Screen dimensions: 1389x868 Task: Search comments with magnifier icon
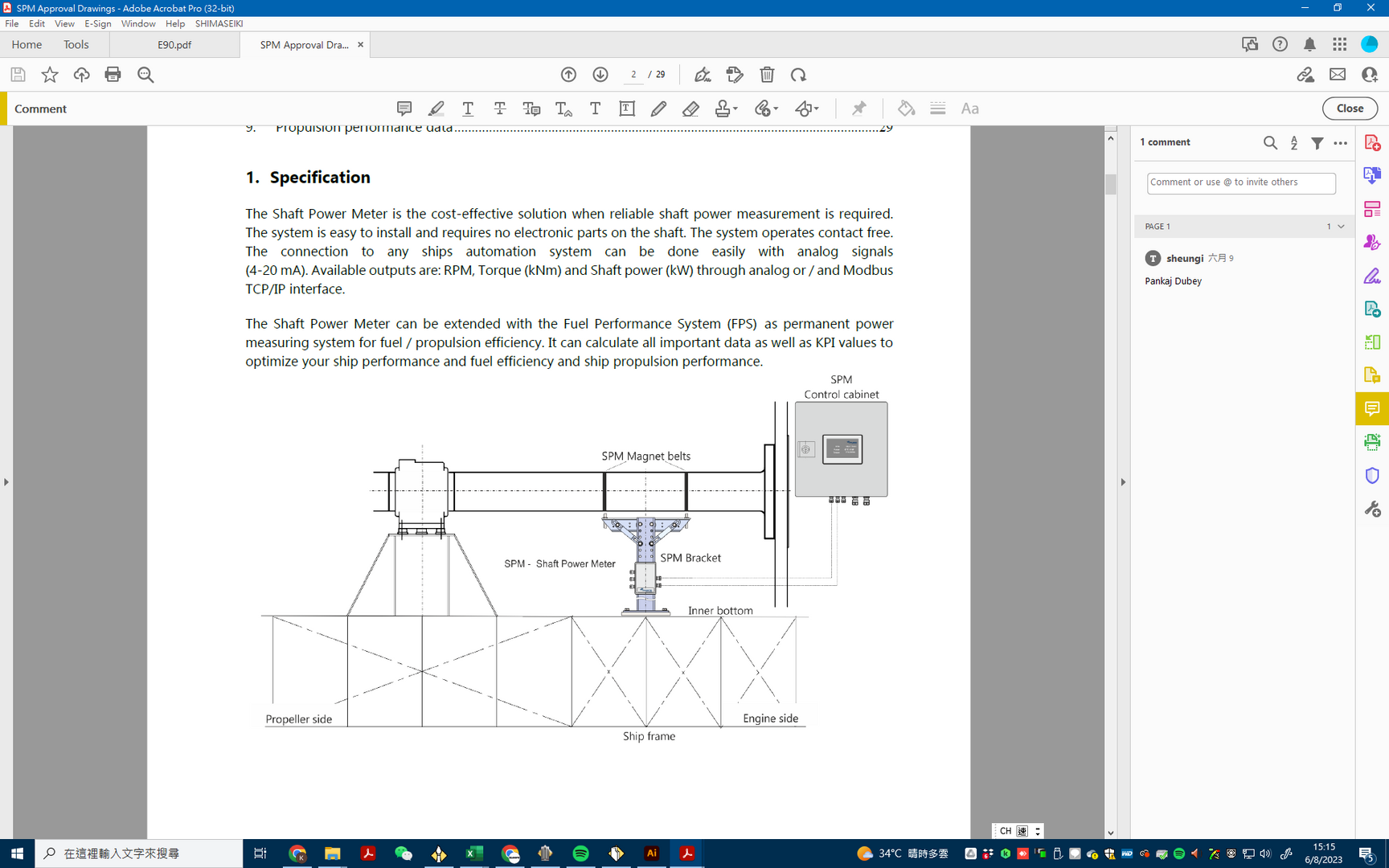[x=1270, y=142]
